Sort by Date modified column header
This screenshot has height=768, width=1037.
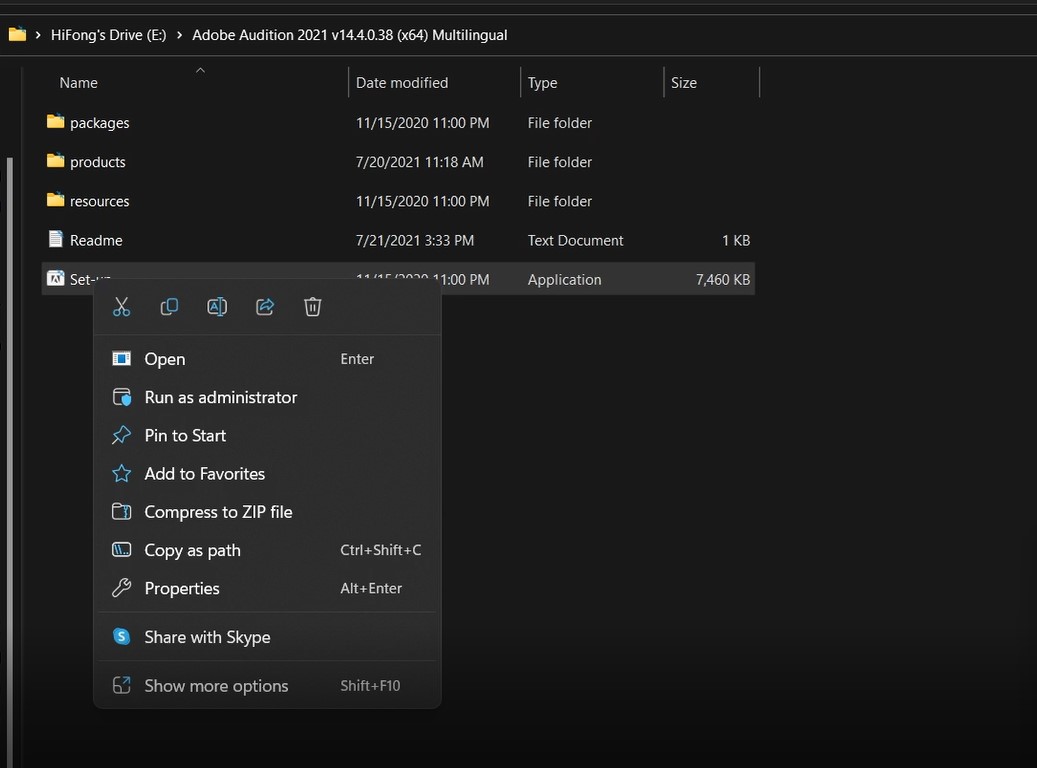tap(402, 83)
